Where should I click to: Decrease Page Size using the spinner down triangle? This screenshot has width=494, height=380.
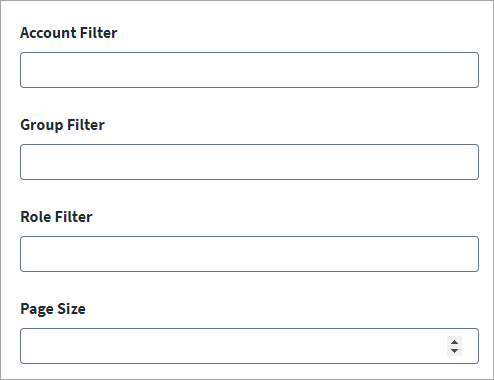click(454, 351)
